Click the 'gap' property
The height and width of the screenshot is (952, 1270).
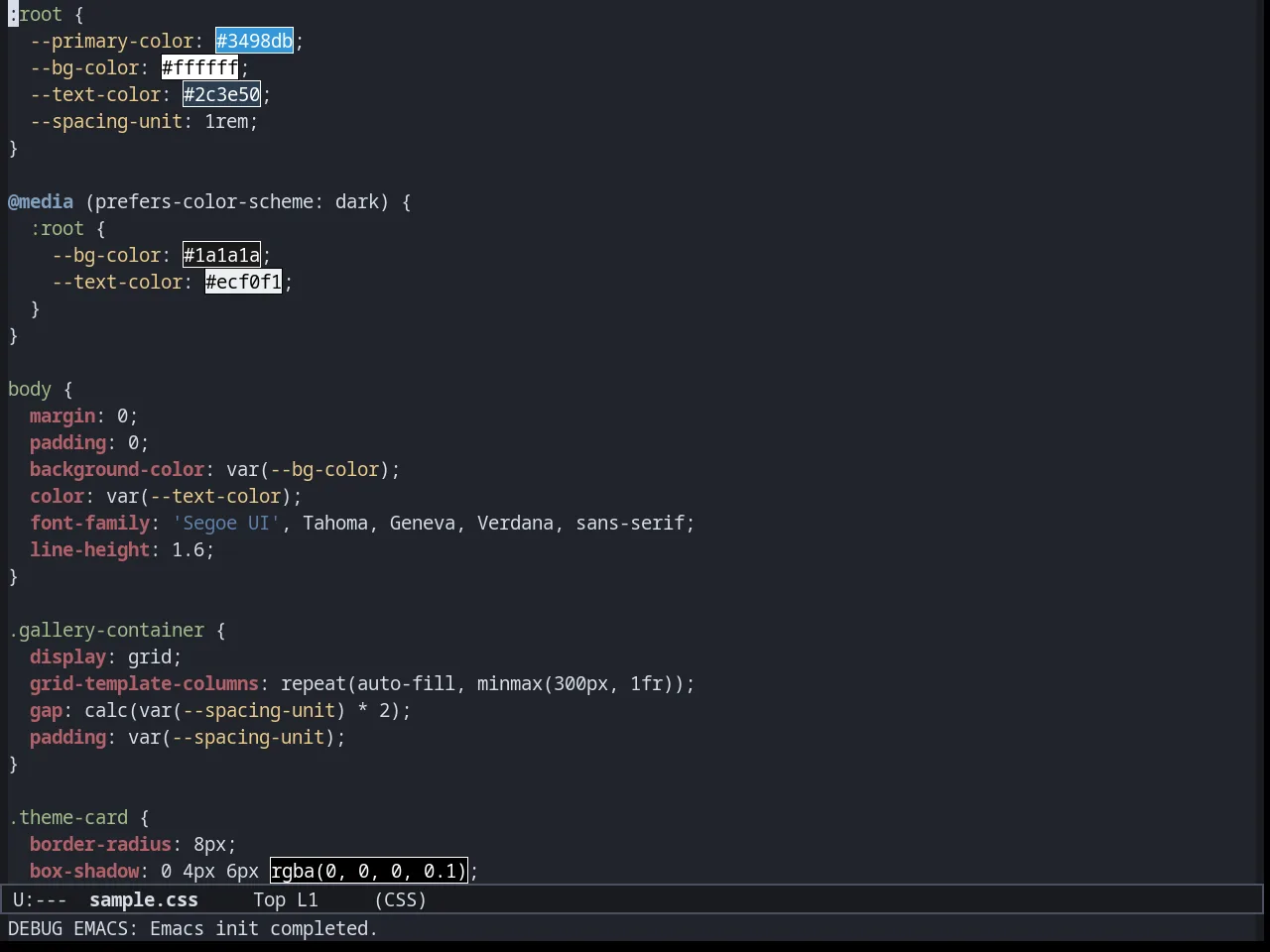click(47, 710)
